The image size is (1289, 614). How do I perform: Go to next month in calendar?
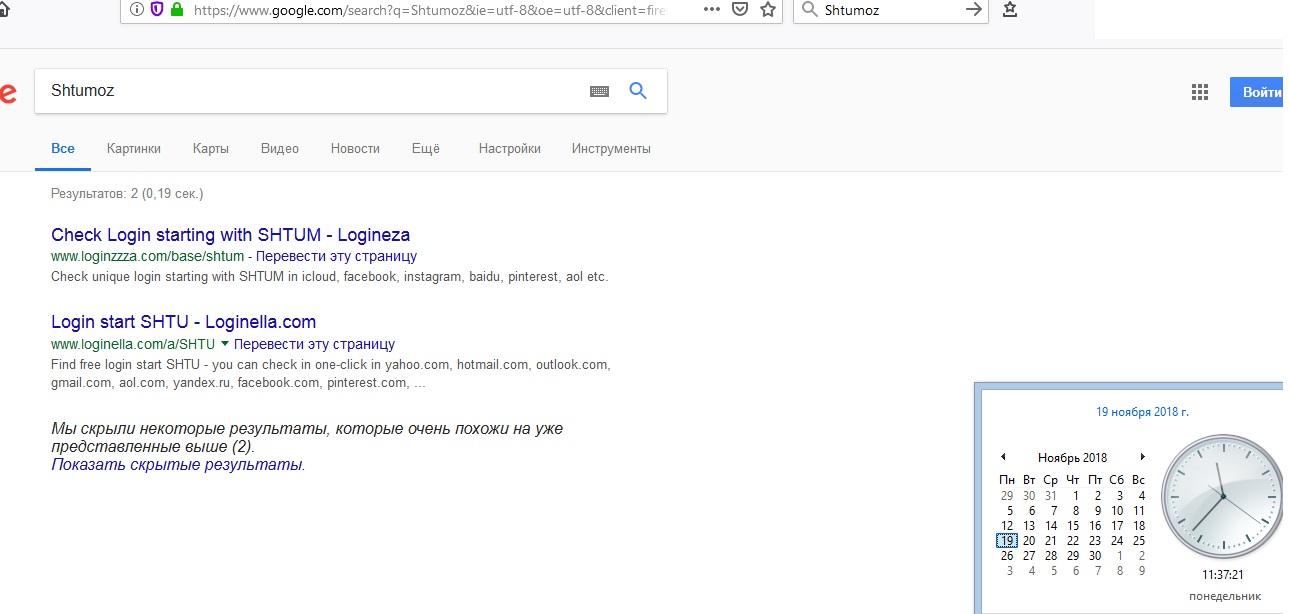tap(1142, 457)
